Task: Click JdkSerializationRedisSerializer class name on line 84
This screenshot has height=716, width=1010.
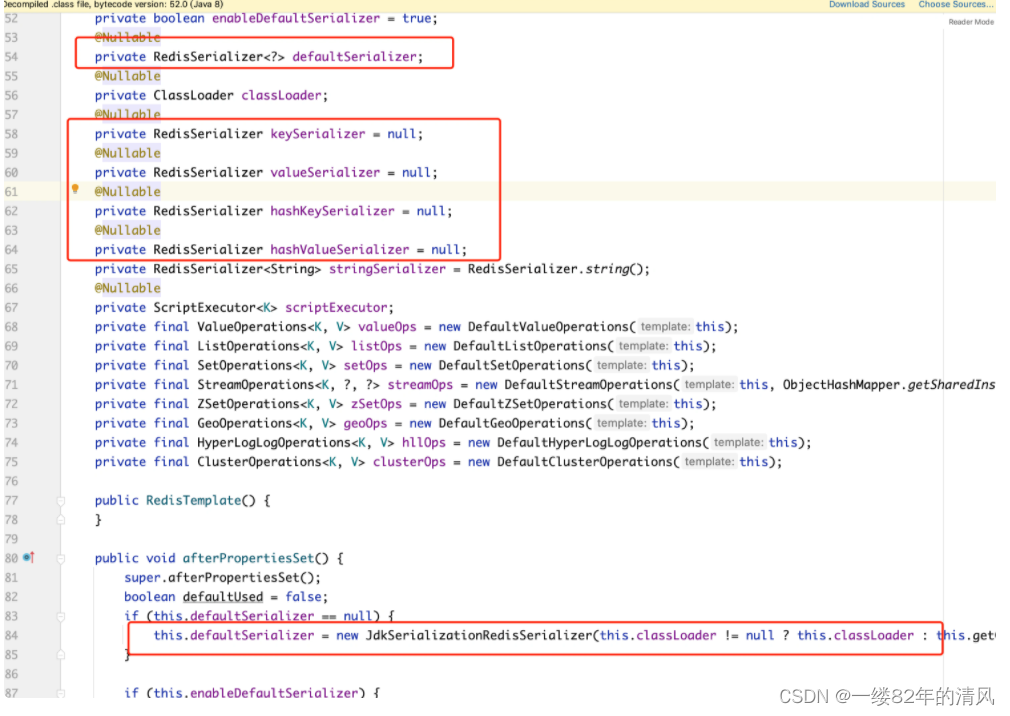Action: 479,636
